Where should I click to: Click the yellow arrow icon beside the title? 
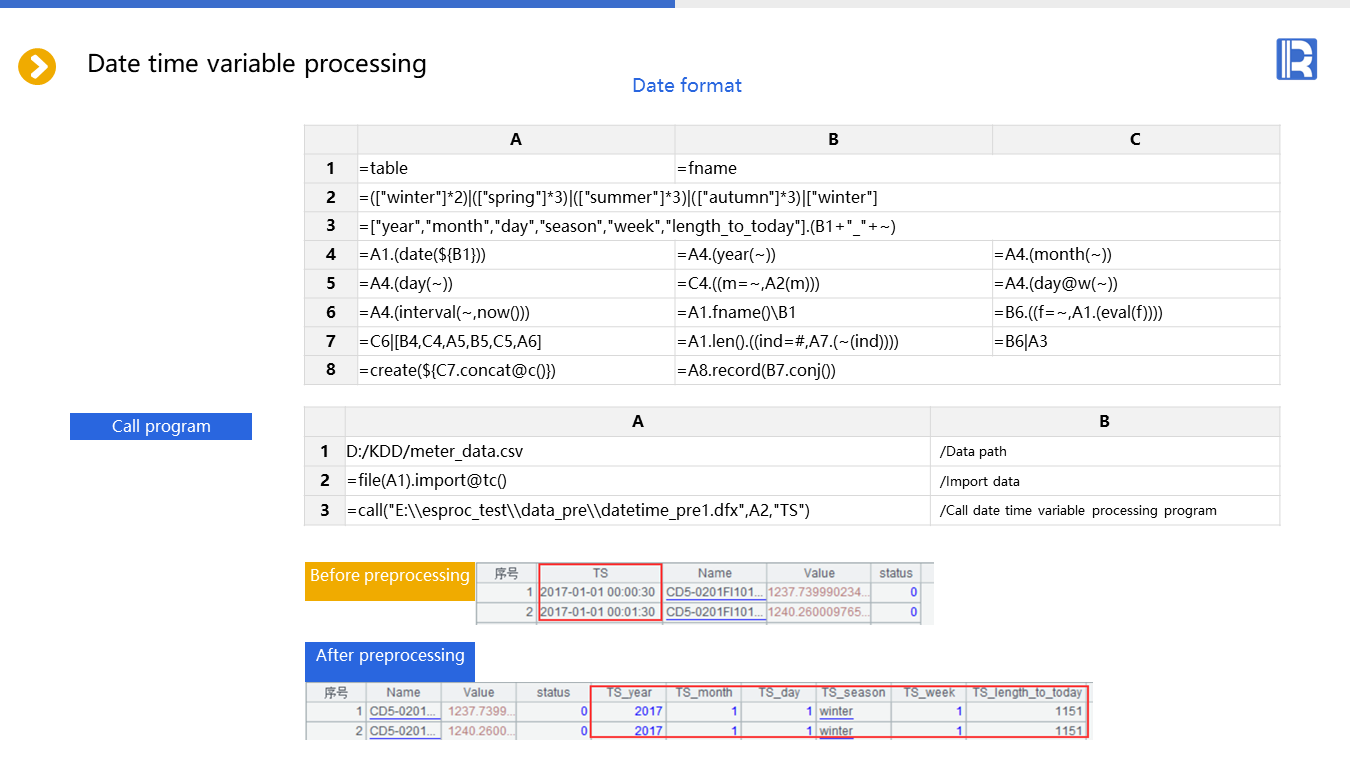tap(37, 66)
